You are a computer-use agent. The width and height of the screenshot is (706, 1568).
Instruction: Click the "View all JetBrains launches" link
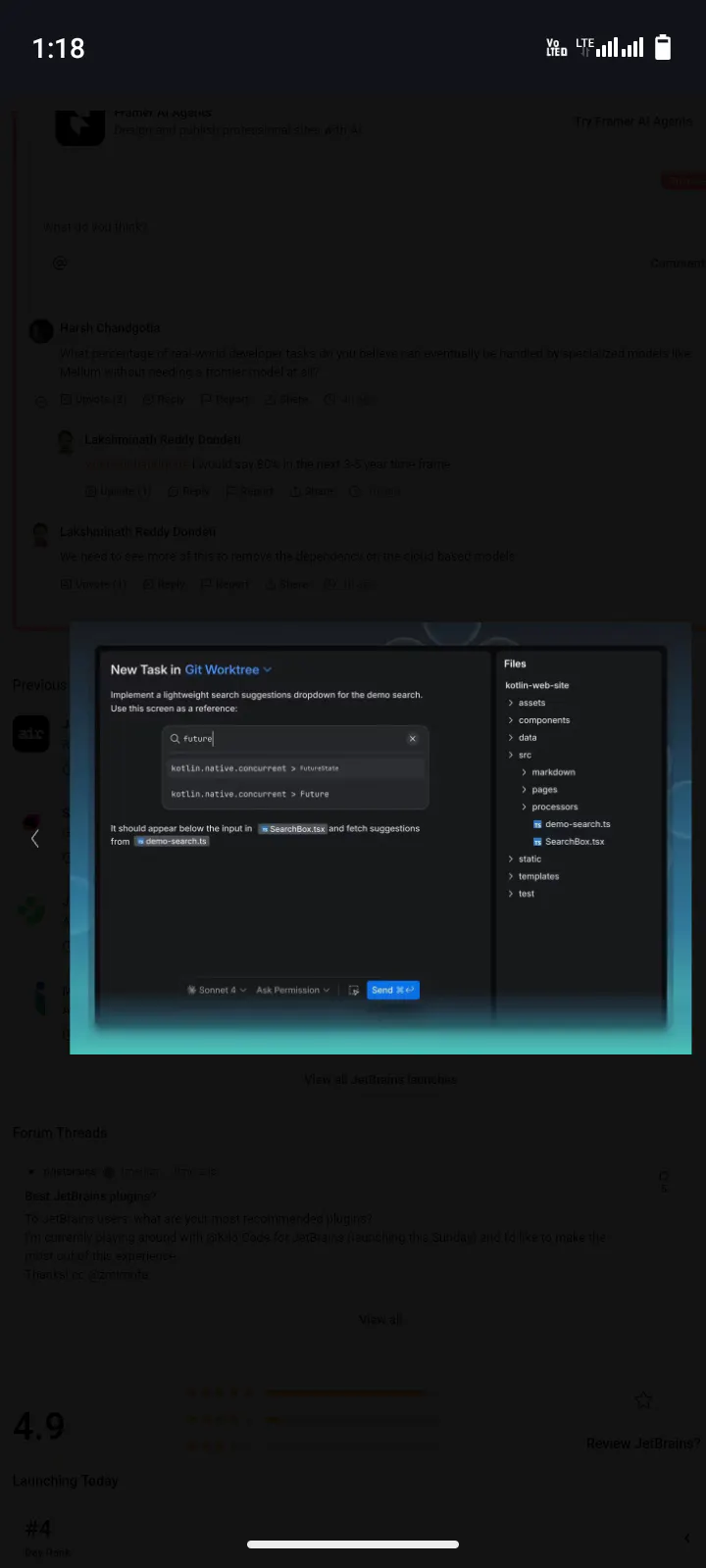pyautogui.click(x=380, y=1079)
